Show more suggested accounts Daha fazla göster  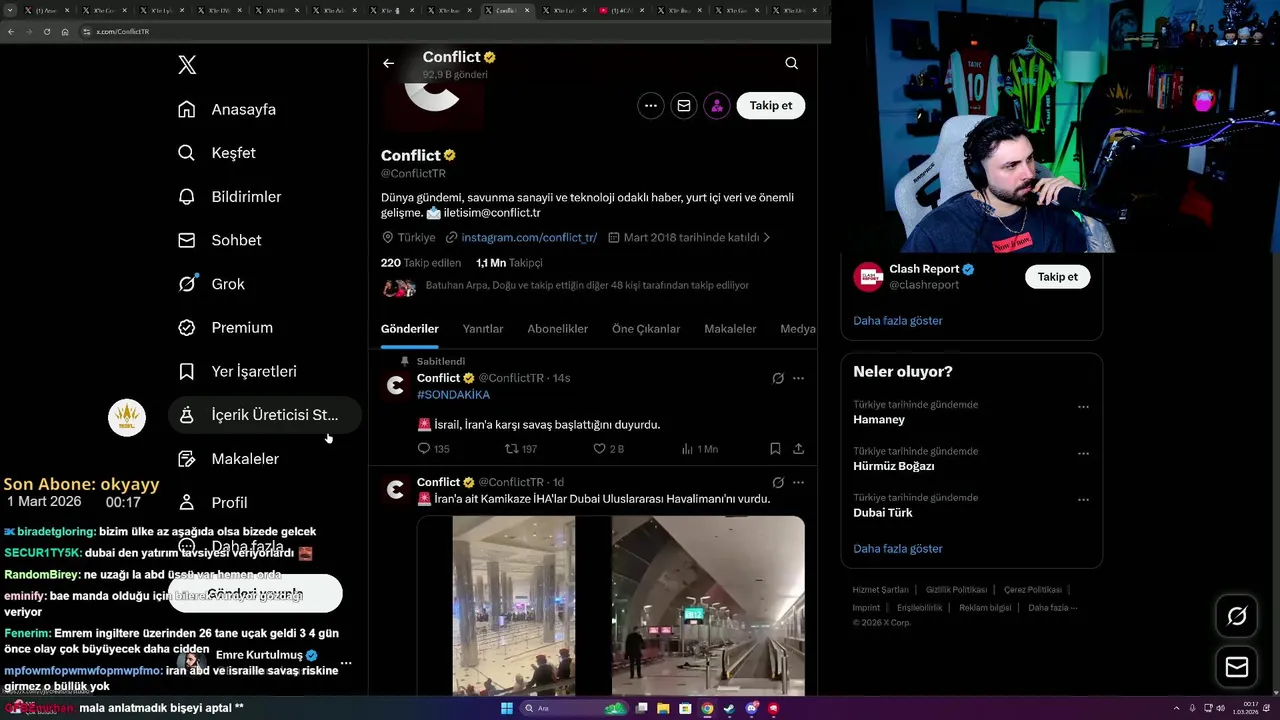(898, 321)
